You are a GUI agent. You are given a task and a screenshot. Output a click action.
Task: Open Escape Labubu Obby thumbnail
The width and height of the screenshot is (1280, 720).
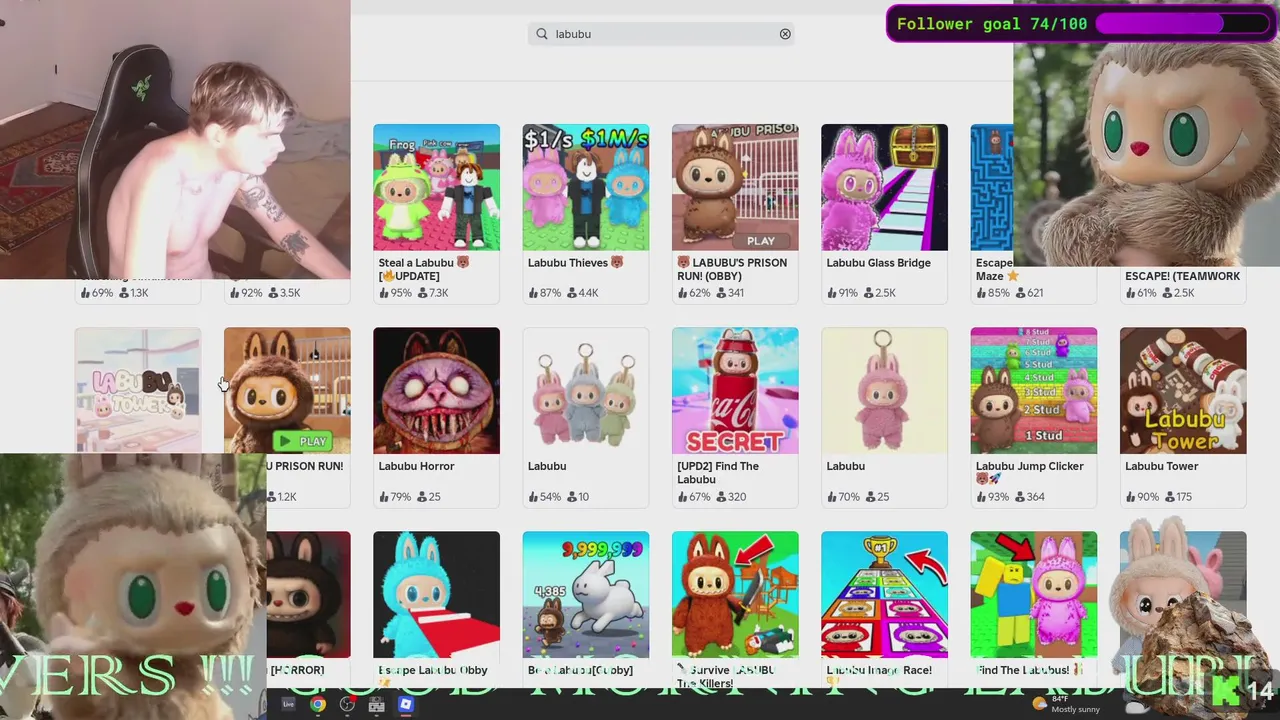(436, 594)
